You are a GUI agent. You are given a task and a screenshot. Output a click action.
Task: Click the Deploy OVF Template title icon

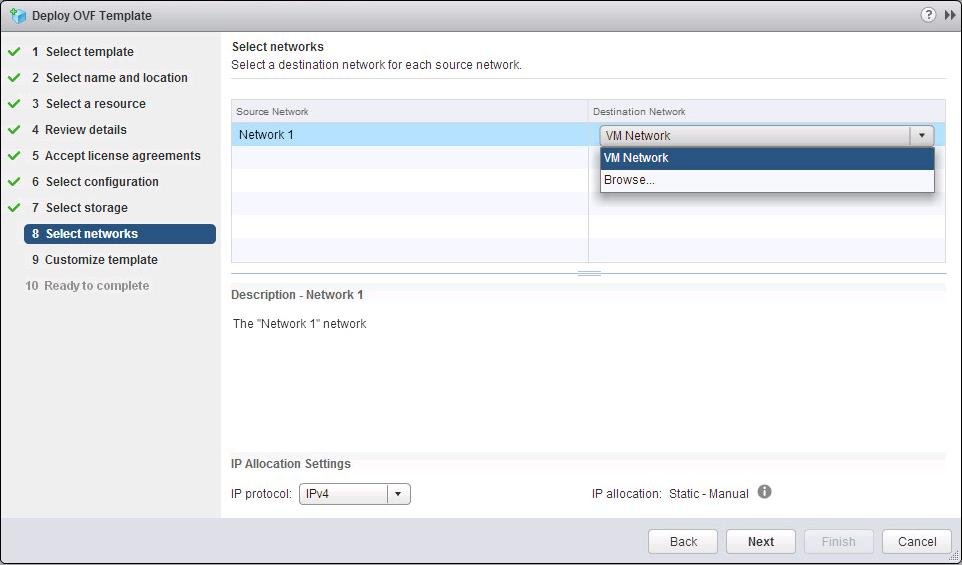coord(17,16)
